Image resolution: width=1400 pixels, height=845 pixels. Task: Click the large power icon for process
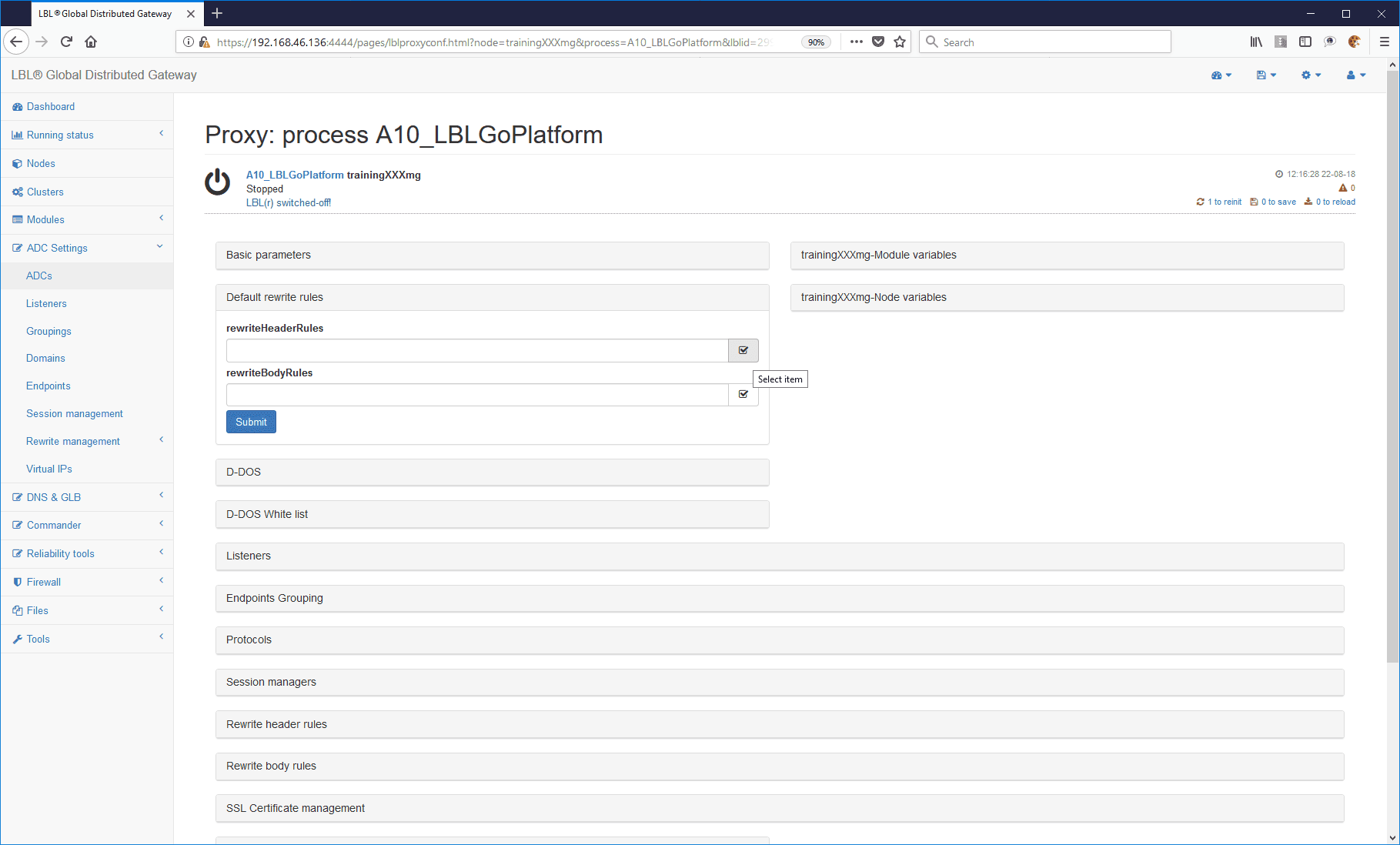tap(217, 182)
